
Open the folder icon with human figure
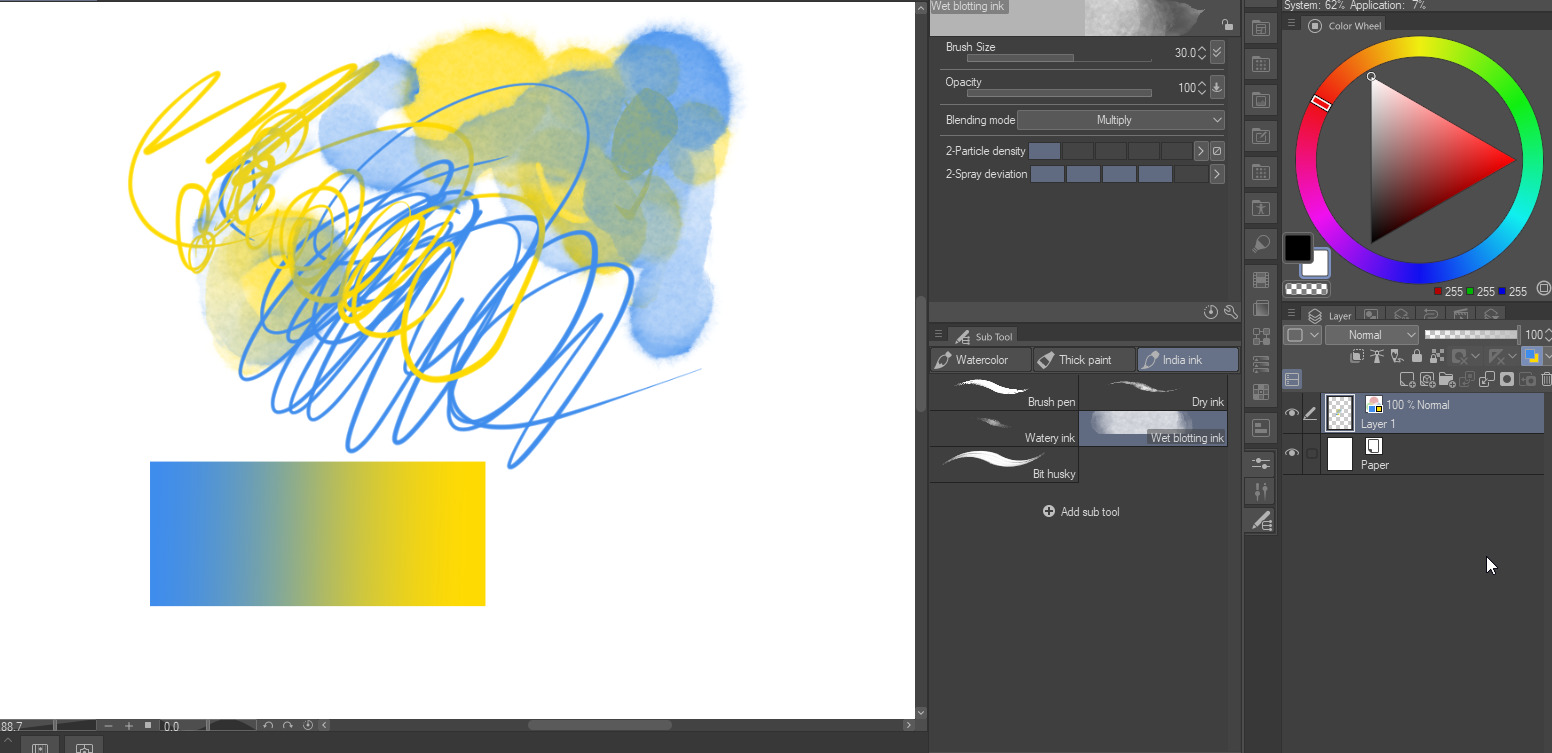(x=1260, y=208)
